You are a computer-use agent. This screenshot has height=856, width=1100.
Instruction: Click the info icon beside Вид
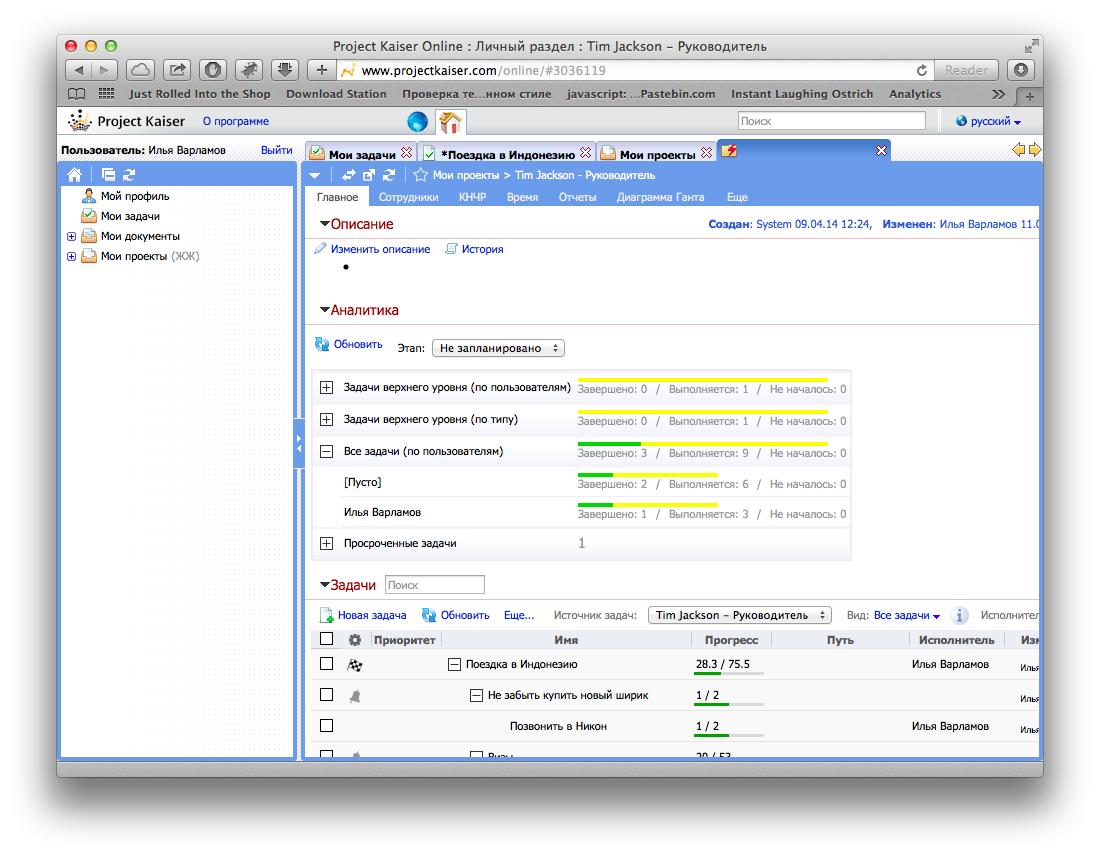960,615
